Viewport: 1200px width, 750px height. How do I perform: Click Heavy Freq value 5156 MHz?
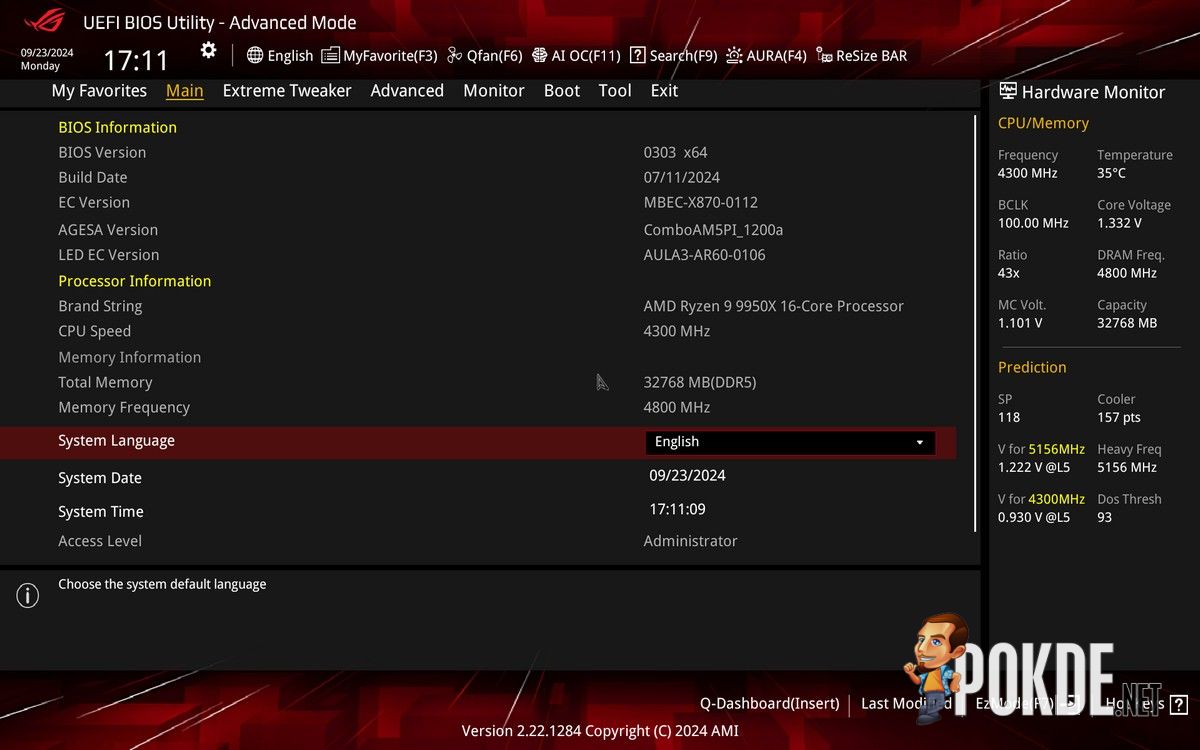(x=1127, y=467)
